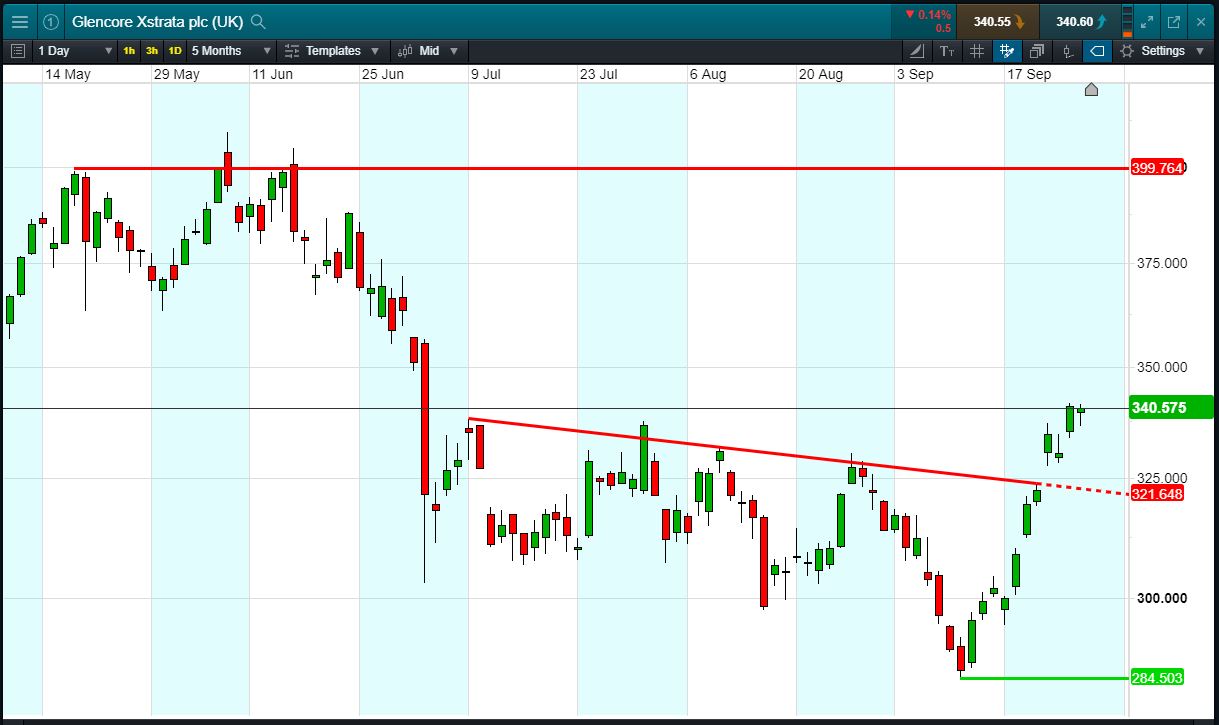Search for another instrument via magnifier

click(x=258, y=21)
